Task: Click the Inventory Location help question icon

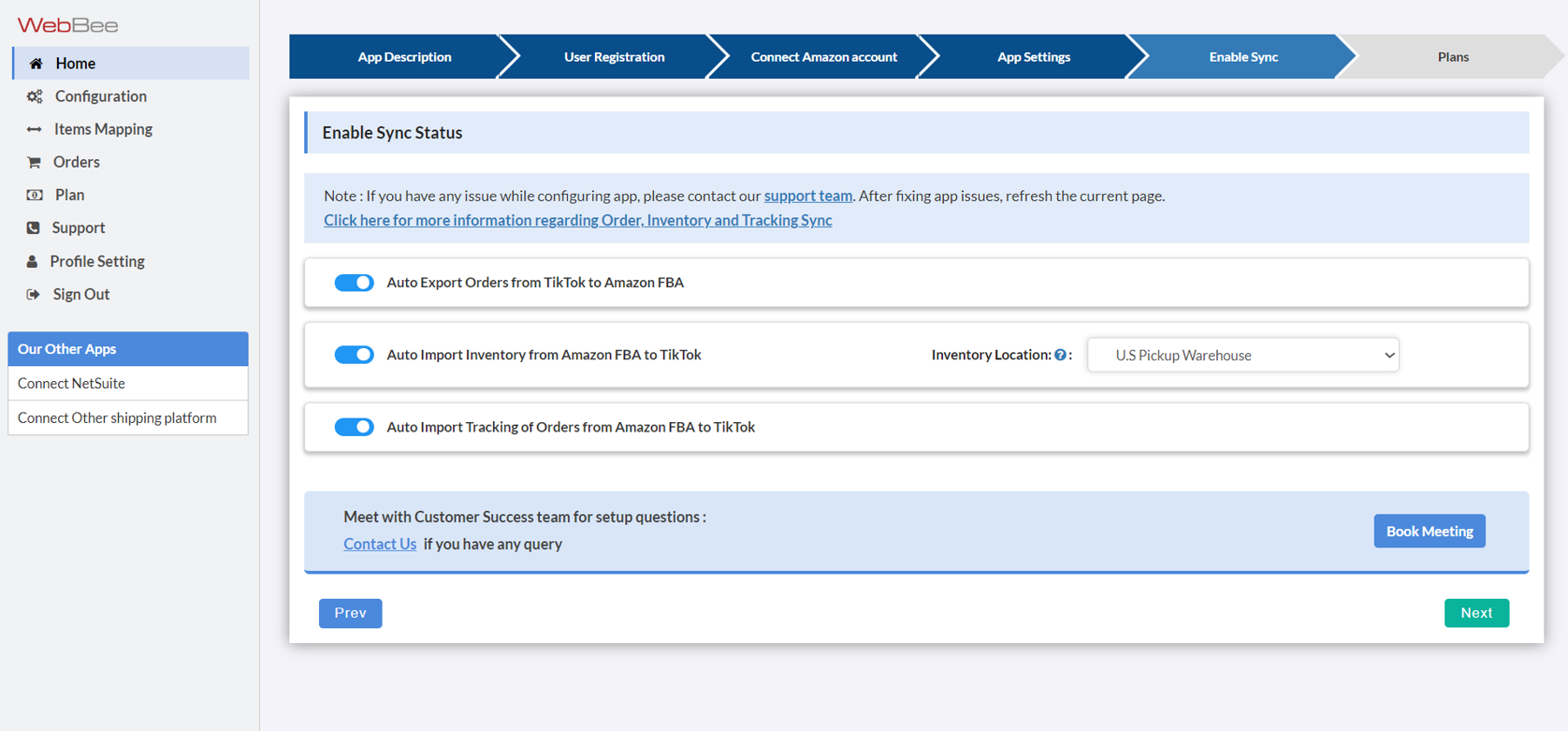Action: pyautogui.click(x=1060, y=355)
